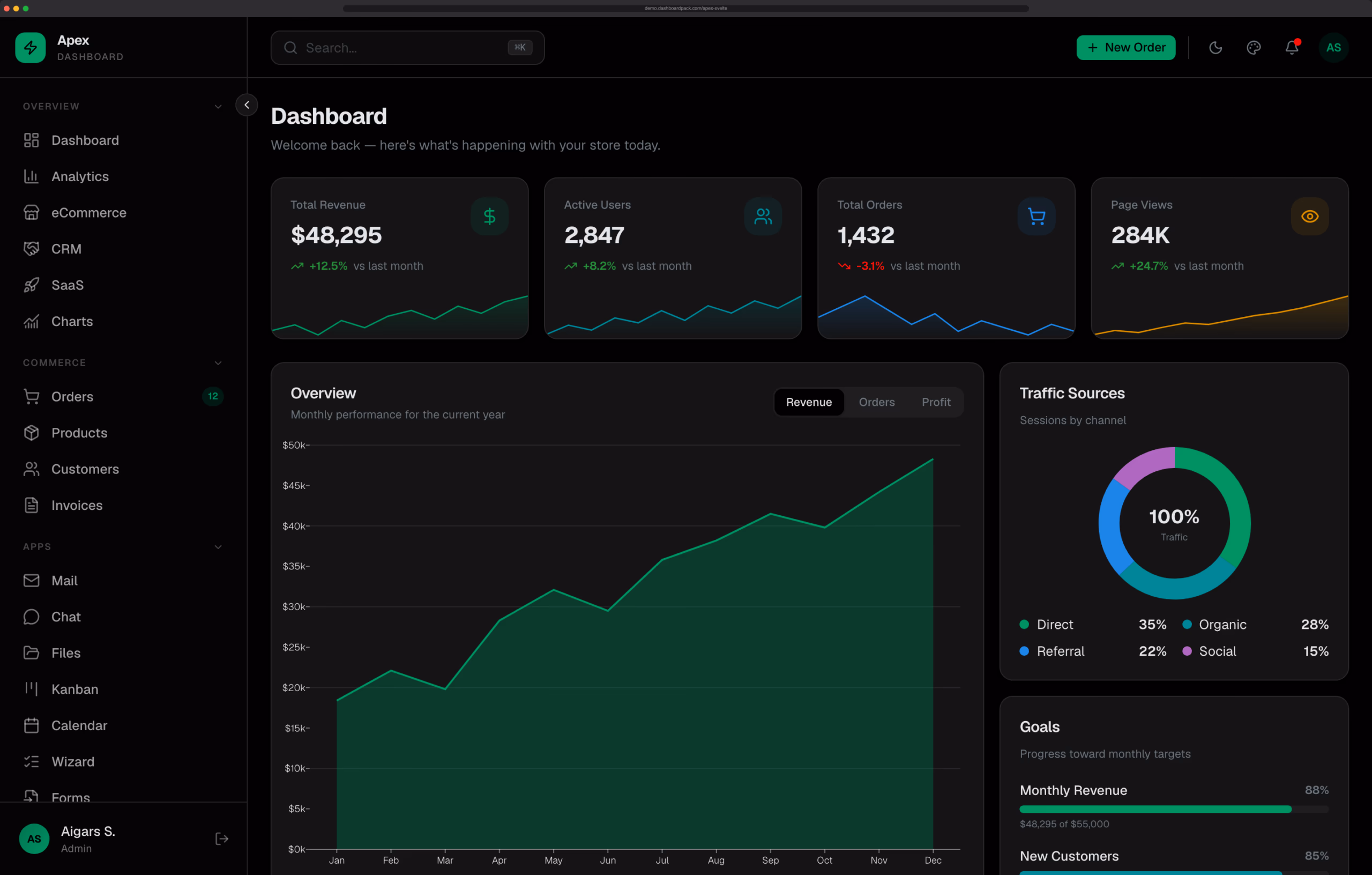Switch to the Profit chart tab

(x=936, y=402)
